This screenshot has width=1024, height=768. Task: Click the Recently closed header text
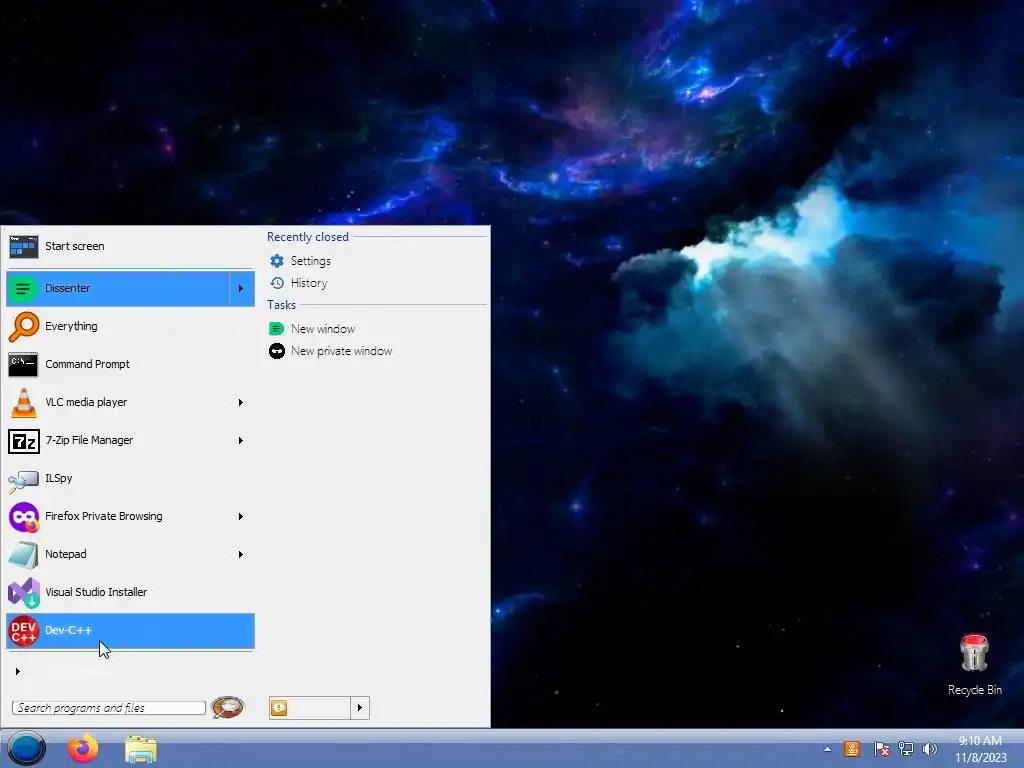coord(308,237)
